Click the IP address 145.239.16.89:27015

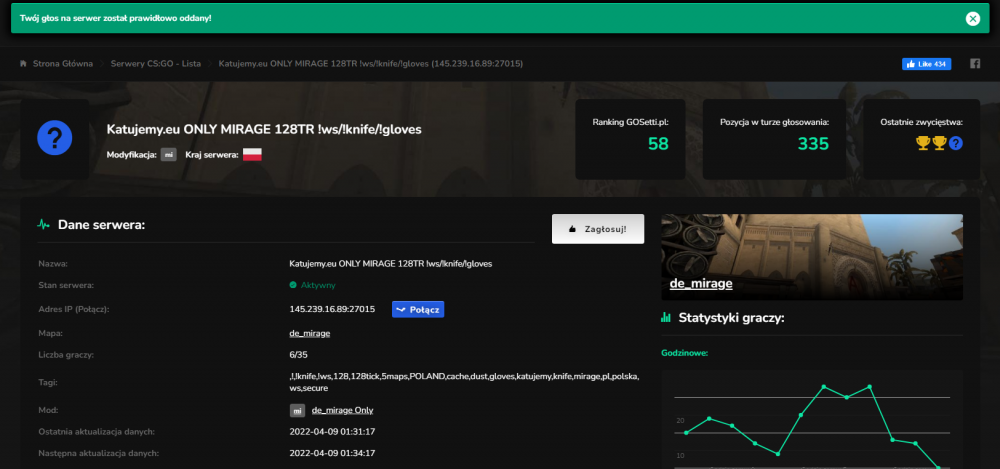click(x=332, y=309)
